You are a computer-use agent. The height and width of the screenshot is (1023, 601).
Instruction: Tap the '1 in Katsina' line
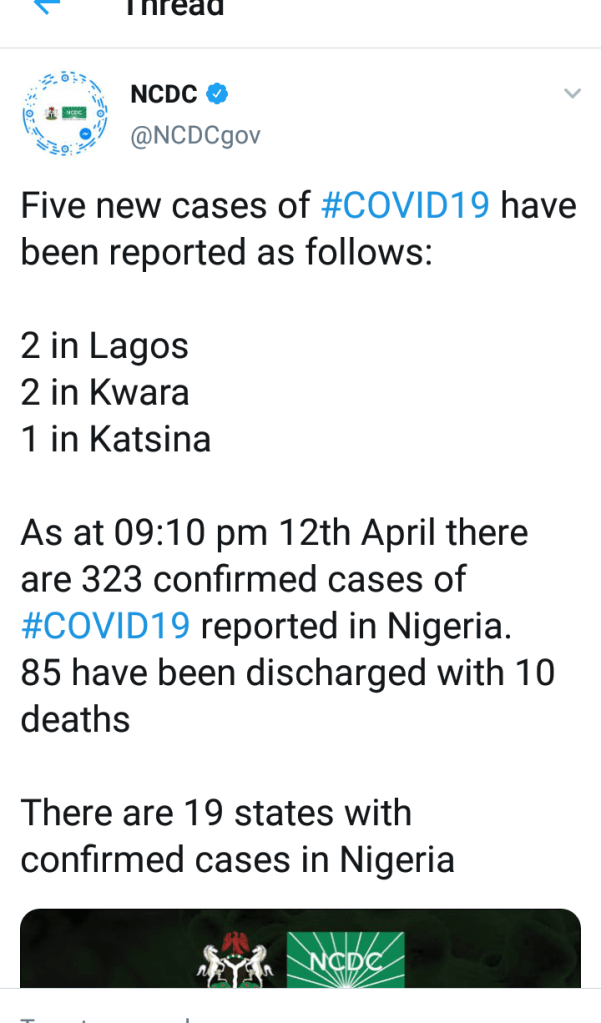(x=116, y=440)
